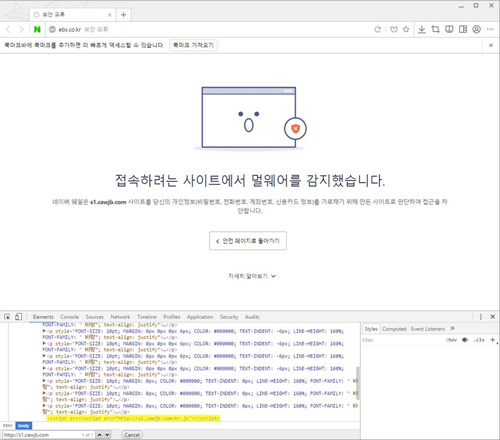Image resolution: width=500 pixels, height=440 pixels.
Task: Open the downloads icon
Action: [422, 29]
